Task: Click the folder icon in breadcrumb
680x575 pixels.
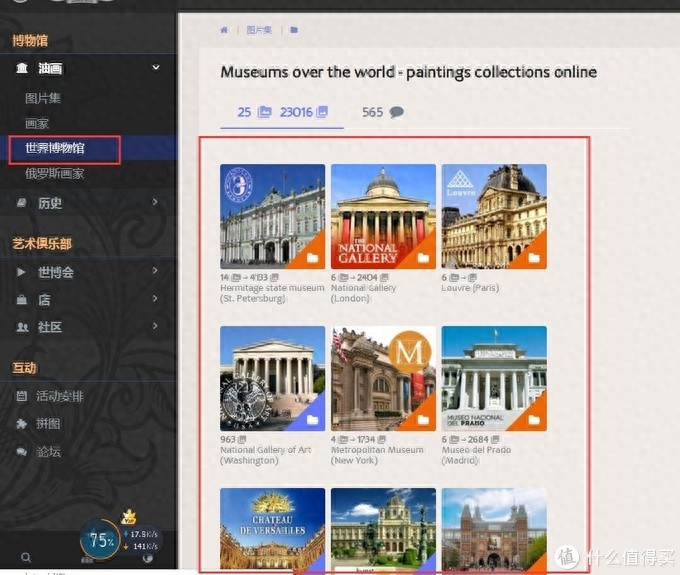Action: point(294,30)
